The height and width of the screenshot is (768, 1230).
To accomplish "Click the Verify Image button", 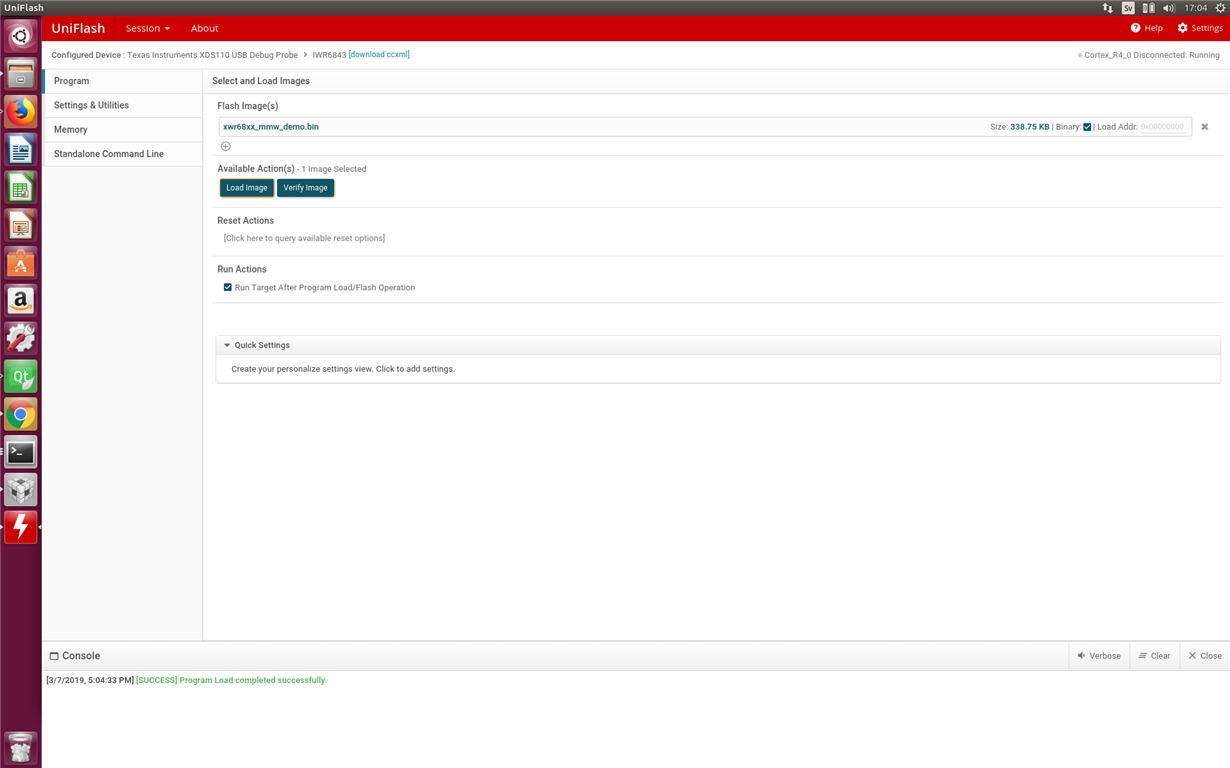I will 305,188.
